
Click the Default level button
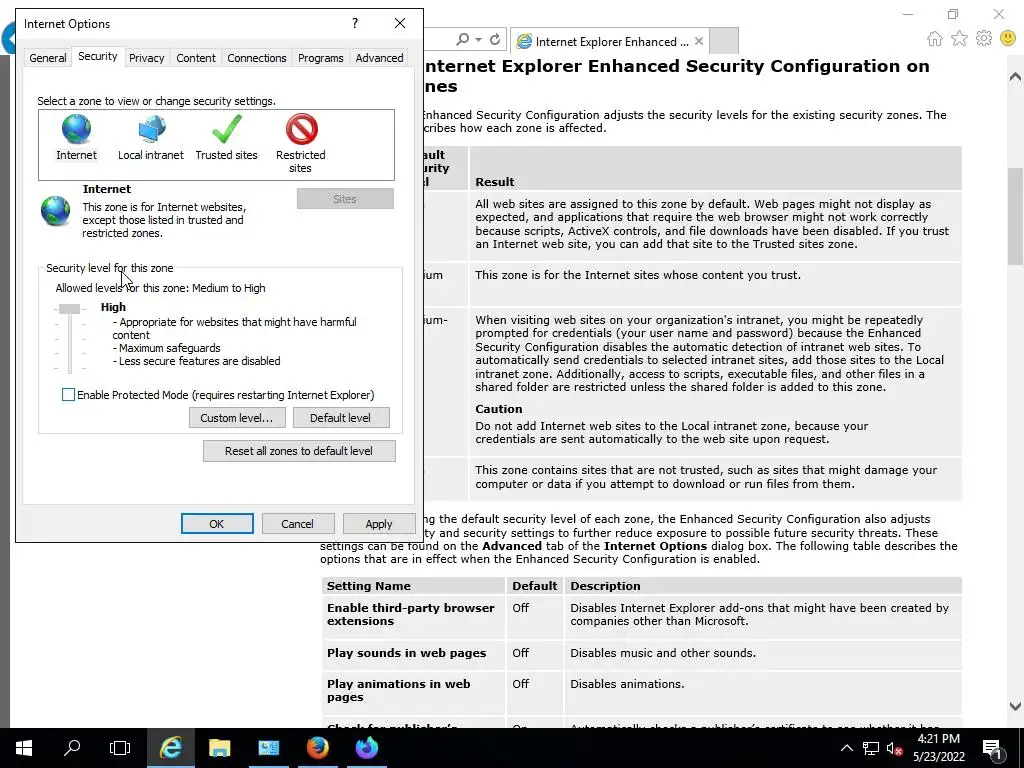[x=340, y=418]
